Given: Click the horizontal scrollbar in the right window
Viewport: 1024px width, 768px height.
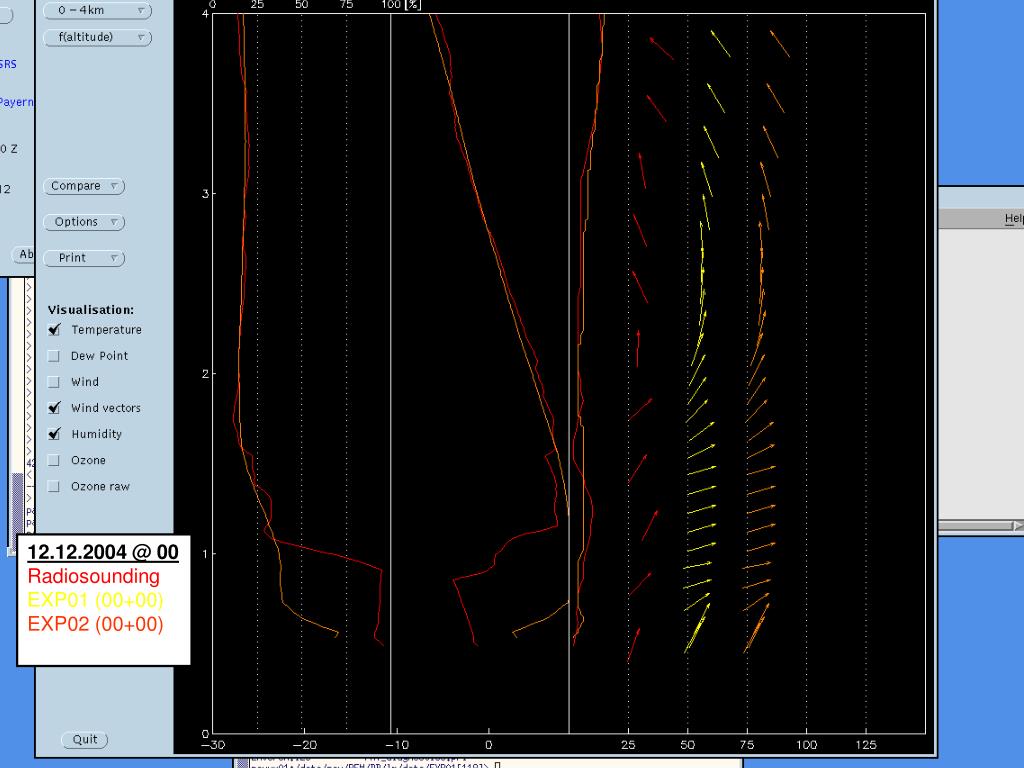Looking at the screenshot, I should point(981,526).
